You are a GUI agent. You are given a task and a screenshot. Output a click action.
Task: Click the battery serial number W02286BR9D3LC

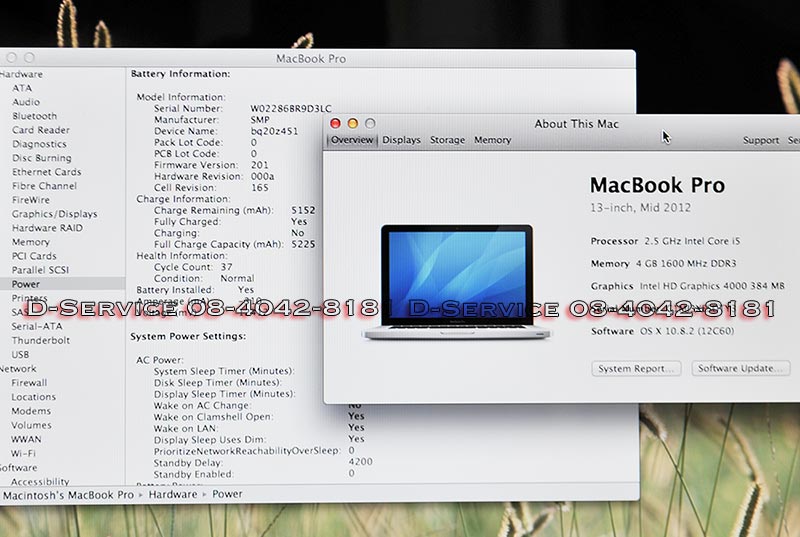[x=291, y=109]
